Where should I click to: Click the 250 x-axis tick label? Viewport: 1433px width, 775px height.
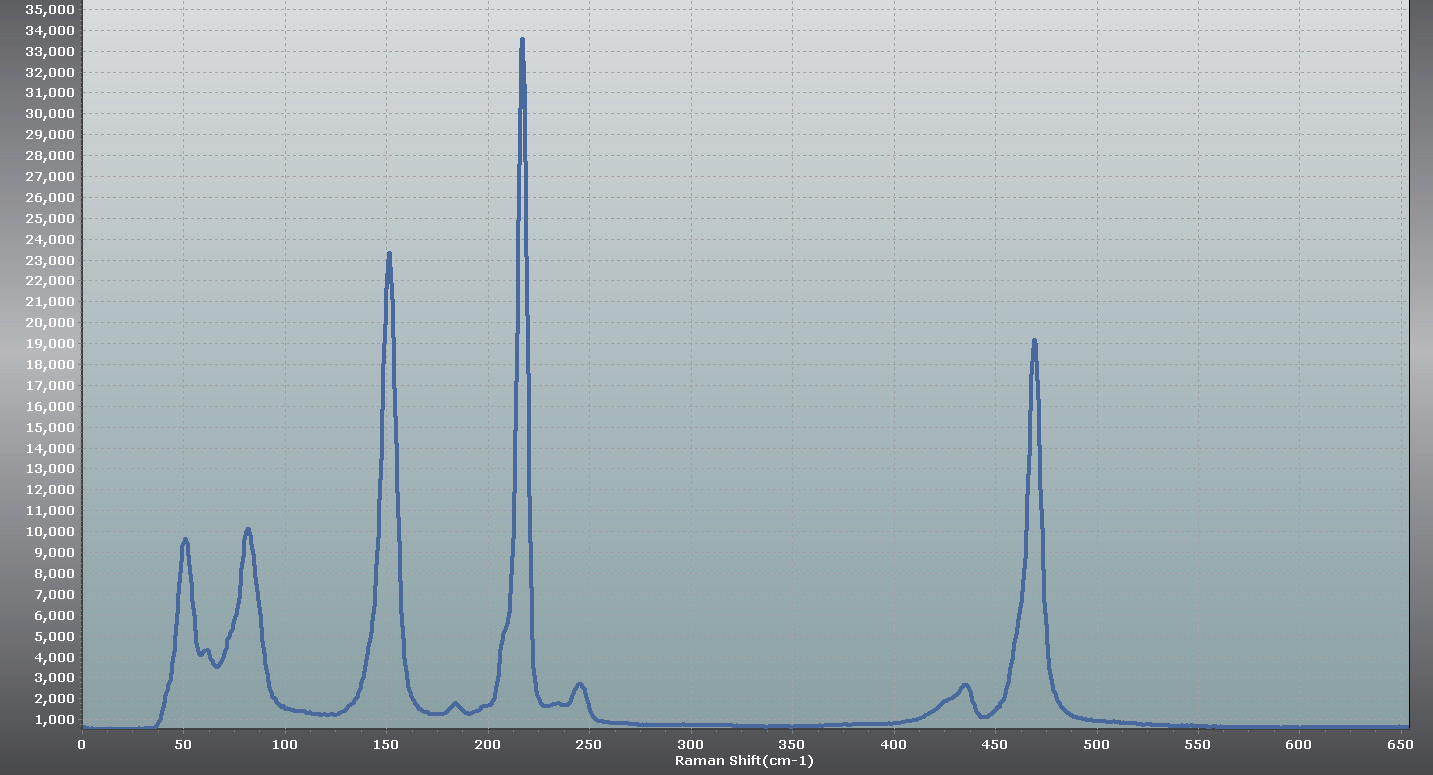(x=589, y=745)
